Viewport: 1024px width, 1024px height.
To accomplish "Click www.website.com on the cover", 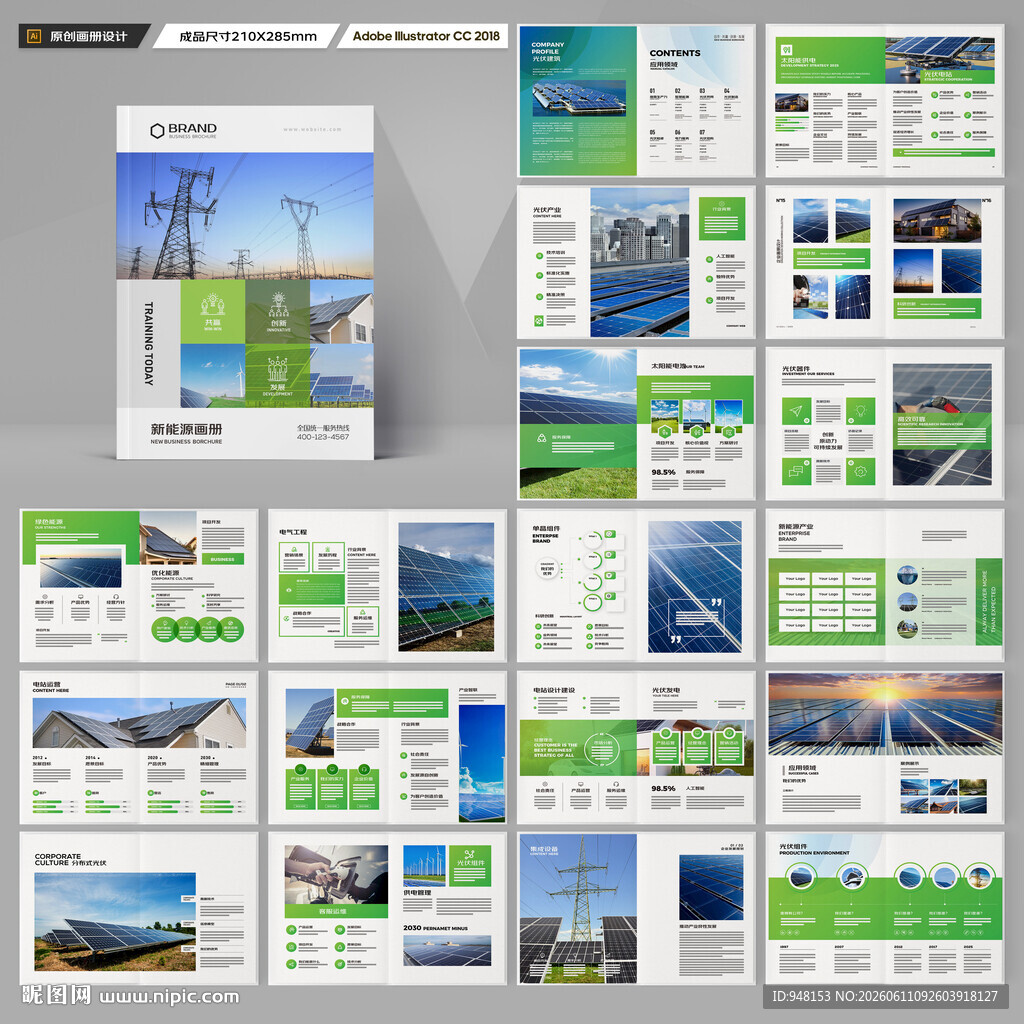I will [312, 129].
